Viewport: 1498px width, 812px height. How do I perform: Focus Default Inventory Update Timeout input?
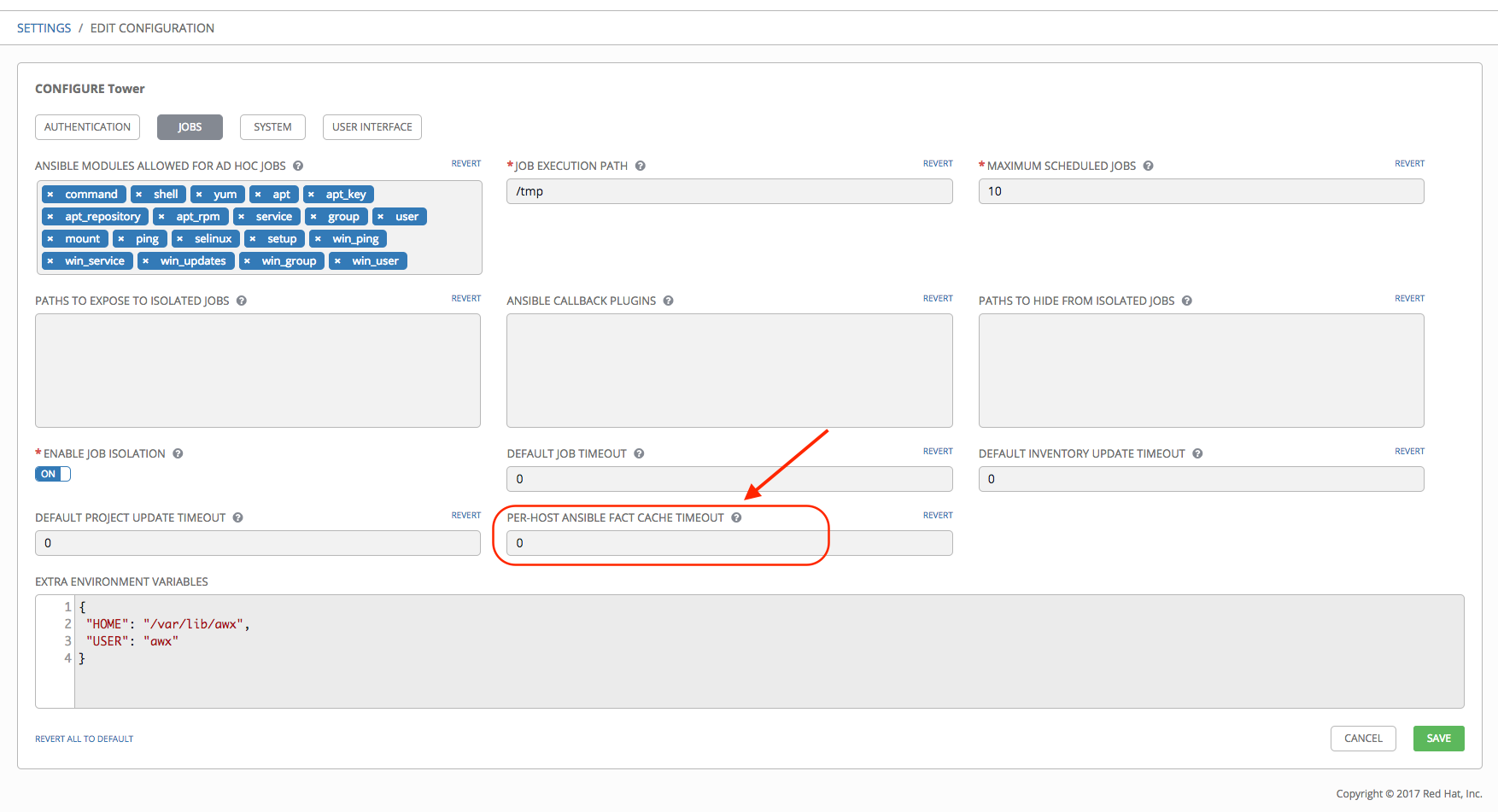click(1202, 479)
